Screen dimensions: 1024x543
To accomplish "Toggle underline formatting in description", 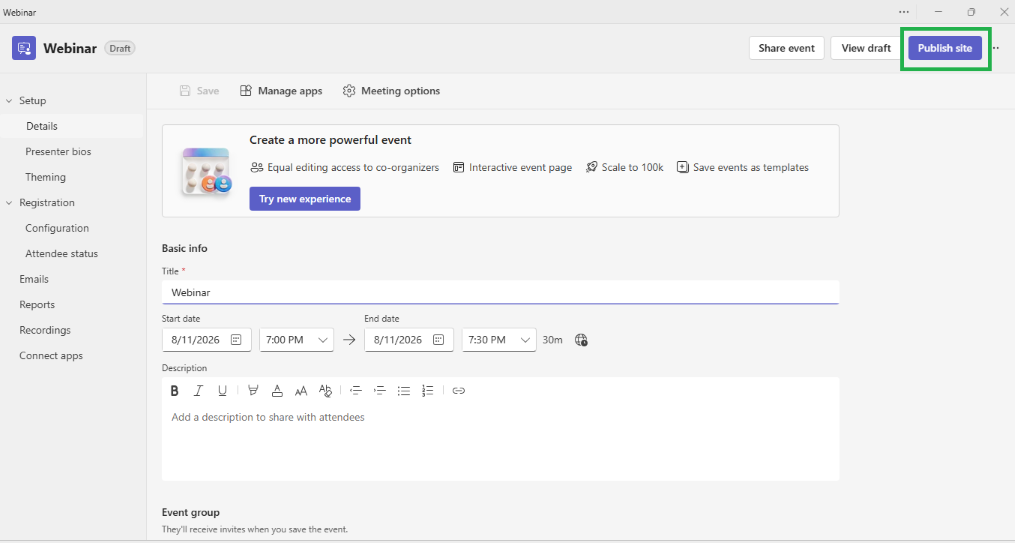I will (222, 391).
